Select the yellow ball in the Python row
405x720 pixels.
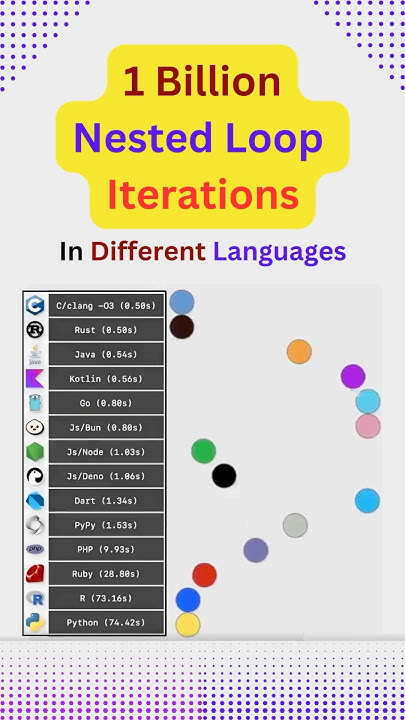(188, 624)
